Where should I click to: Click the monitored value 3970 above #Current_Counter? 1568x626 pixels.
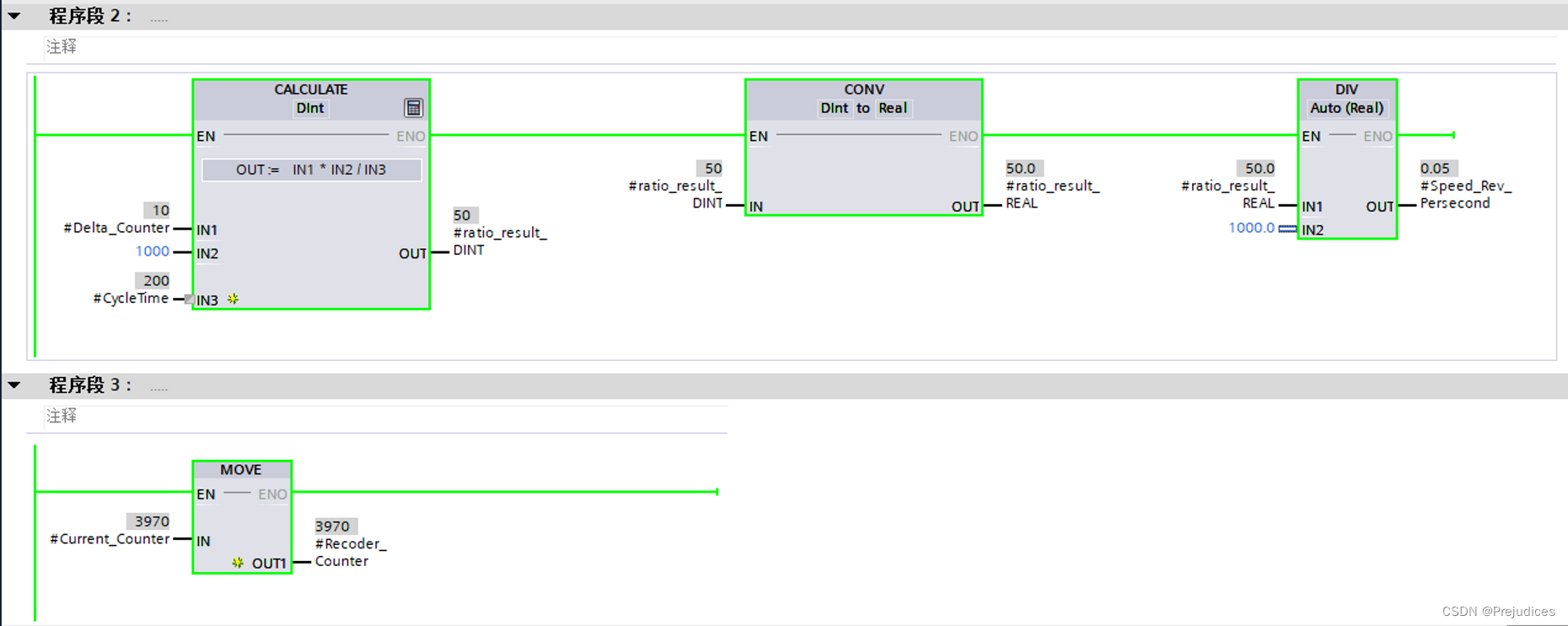point(148,521)
